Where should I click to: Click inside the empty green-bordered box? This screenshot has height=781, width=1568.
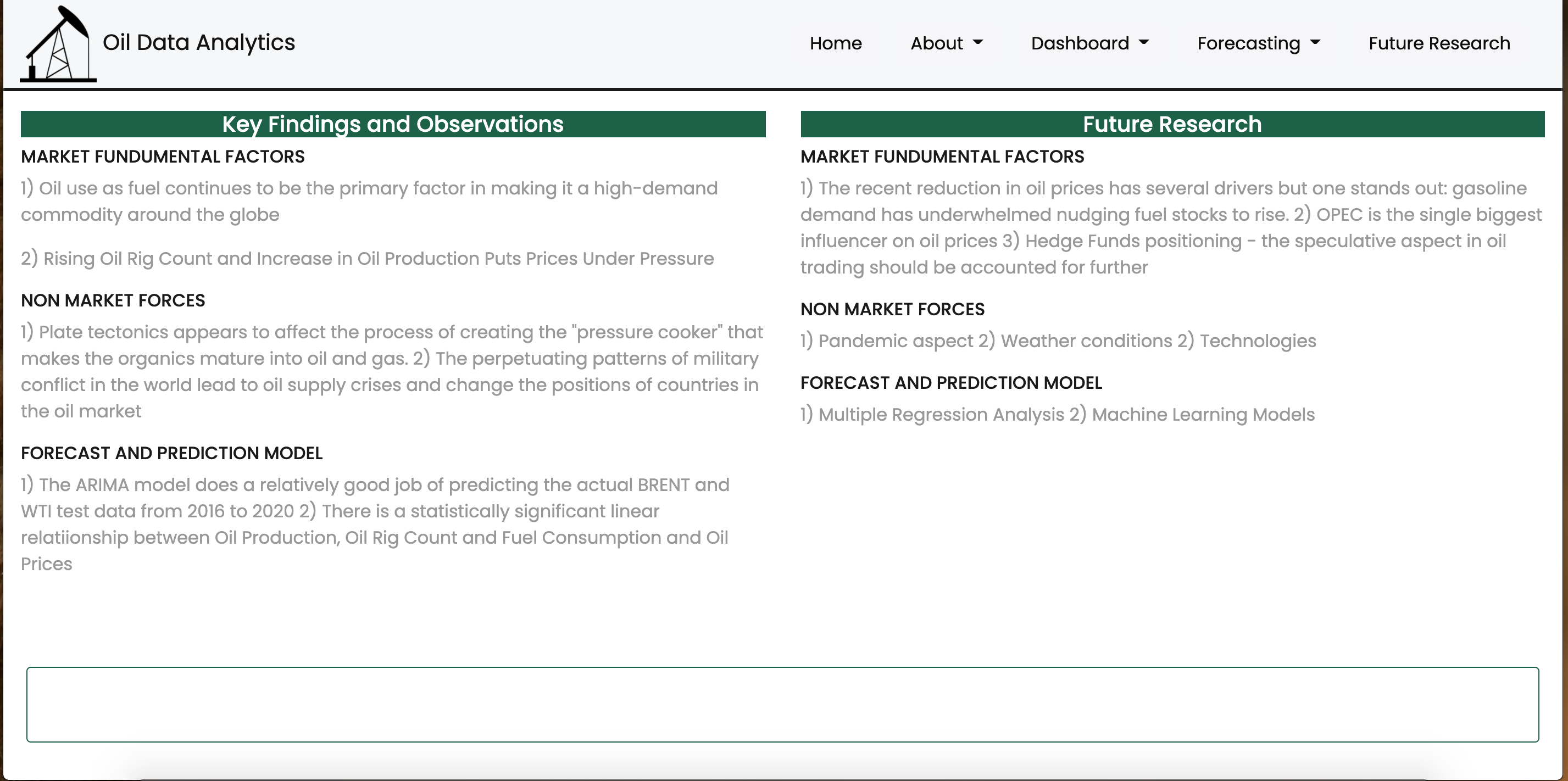tap(782, 704)
